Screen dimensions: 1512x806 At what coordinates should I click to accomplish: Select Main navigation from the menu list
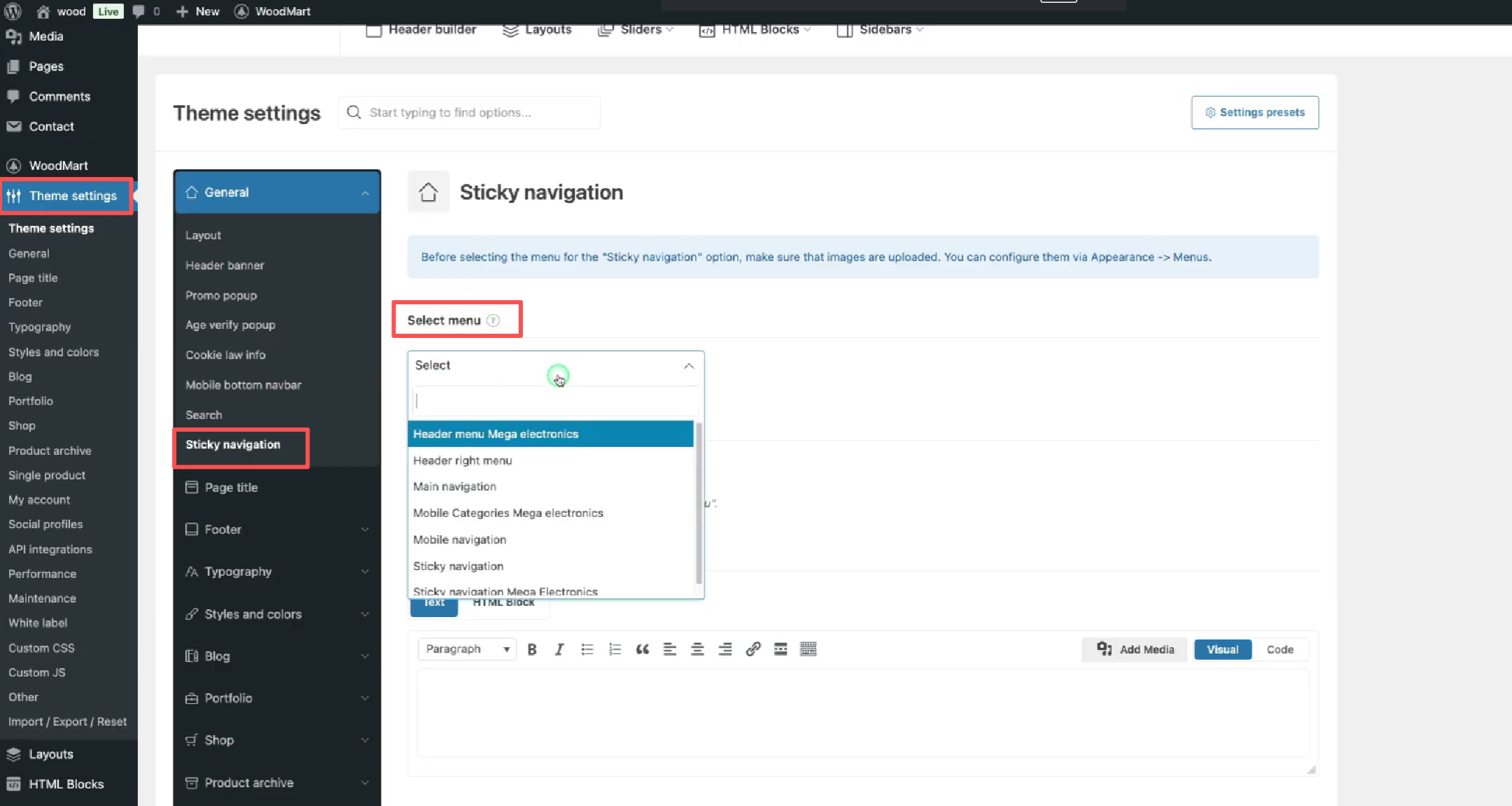pyautogui.click(x=455, y=486)
